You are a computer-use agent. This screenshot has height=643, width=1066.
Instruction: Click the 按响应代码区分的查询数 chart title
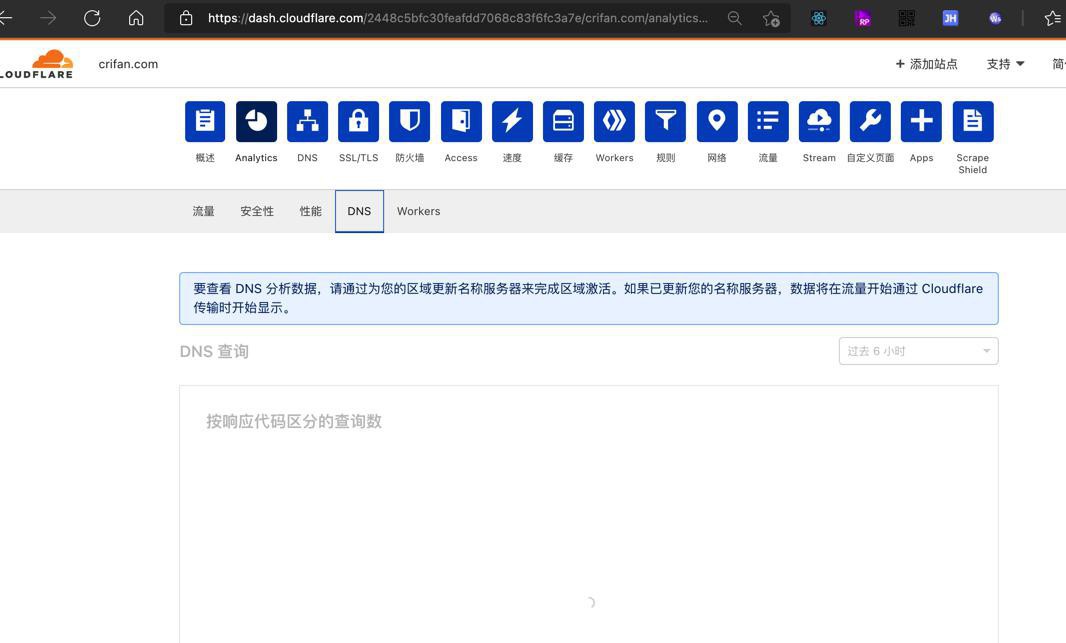(x=294, y=421)
